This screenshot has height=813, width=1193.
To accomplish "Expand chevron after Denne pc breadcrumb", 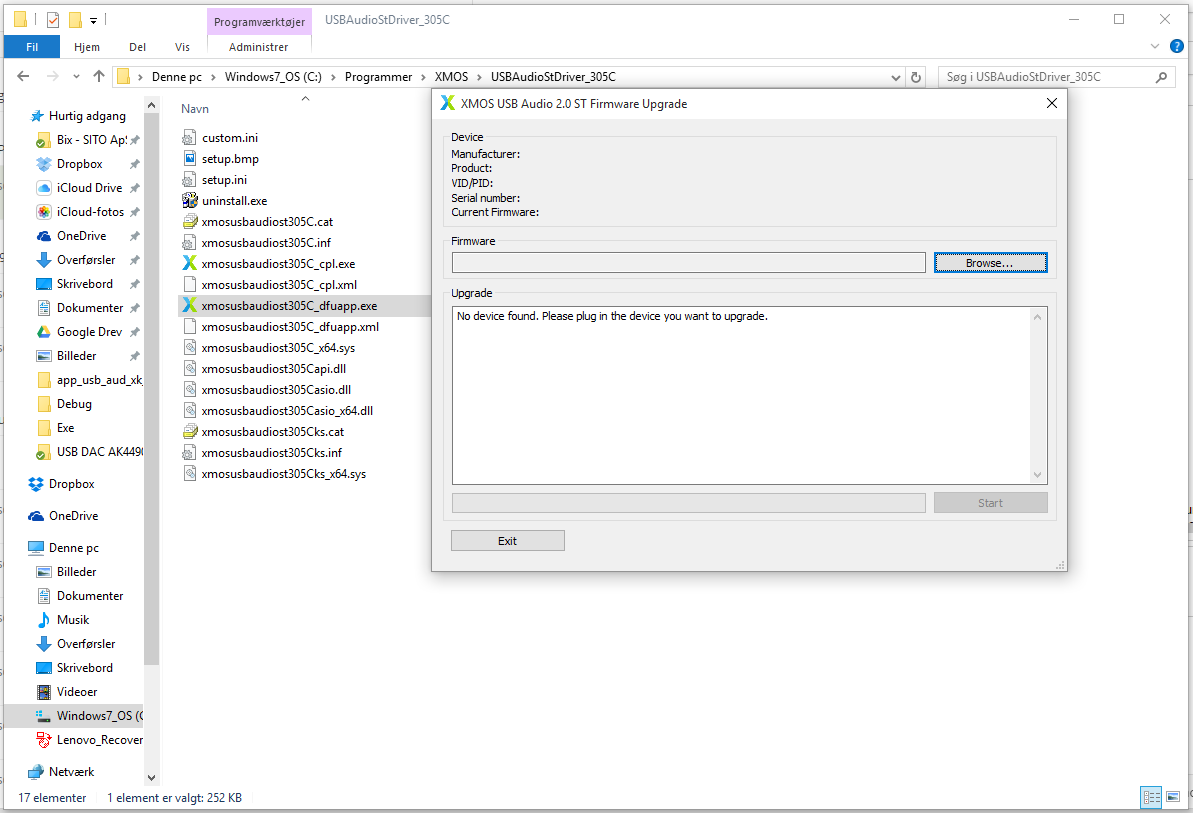I will (x=213, y=77).
